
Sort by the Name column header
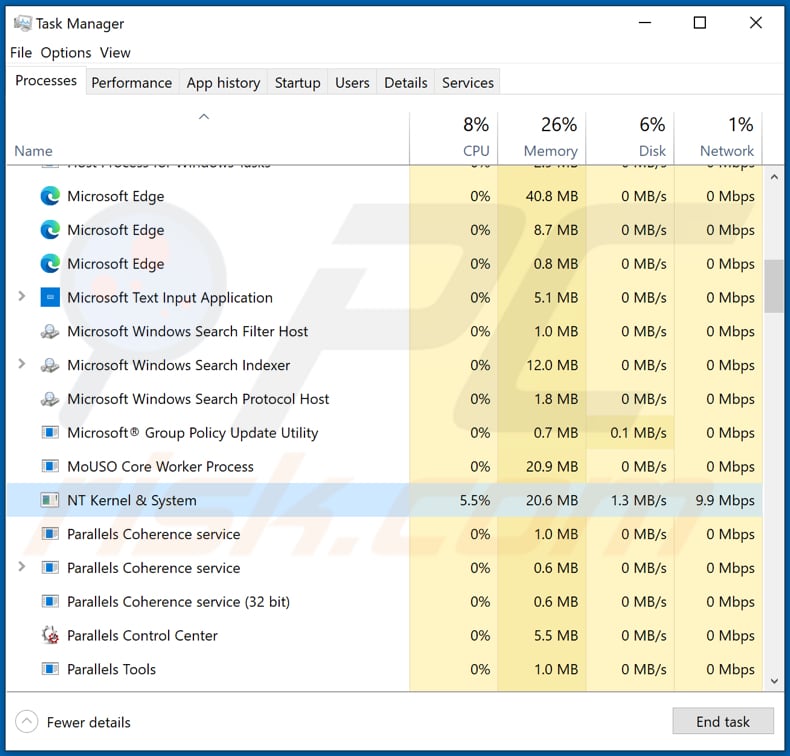pyautogui.click(x=33, y=151)
